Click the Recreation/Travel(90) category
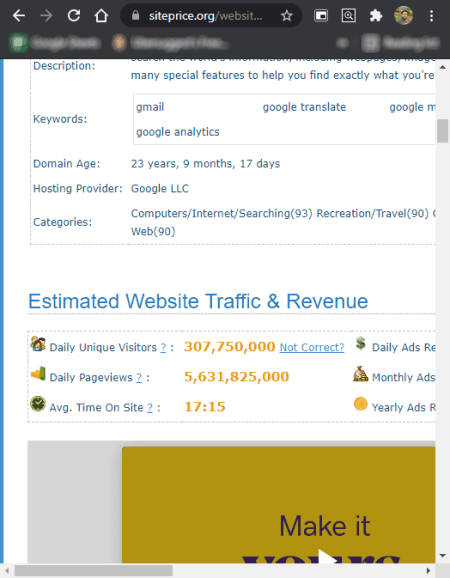Viewport: 450px width, 578px height. [373, 213]
